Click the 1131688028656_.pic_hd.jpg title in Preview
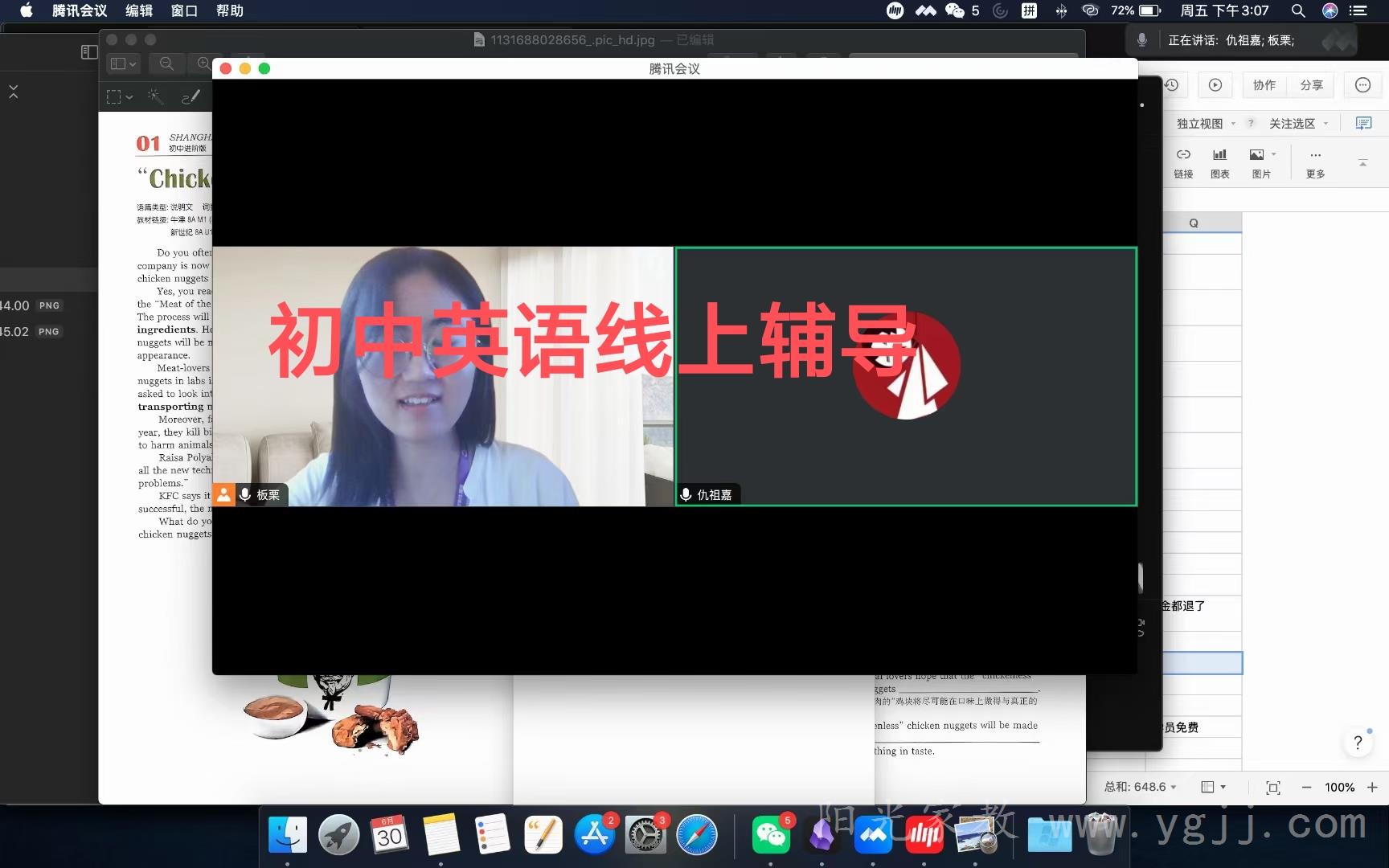1389x868 pixels. point(572,39)
